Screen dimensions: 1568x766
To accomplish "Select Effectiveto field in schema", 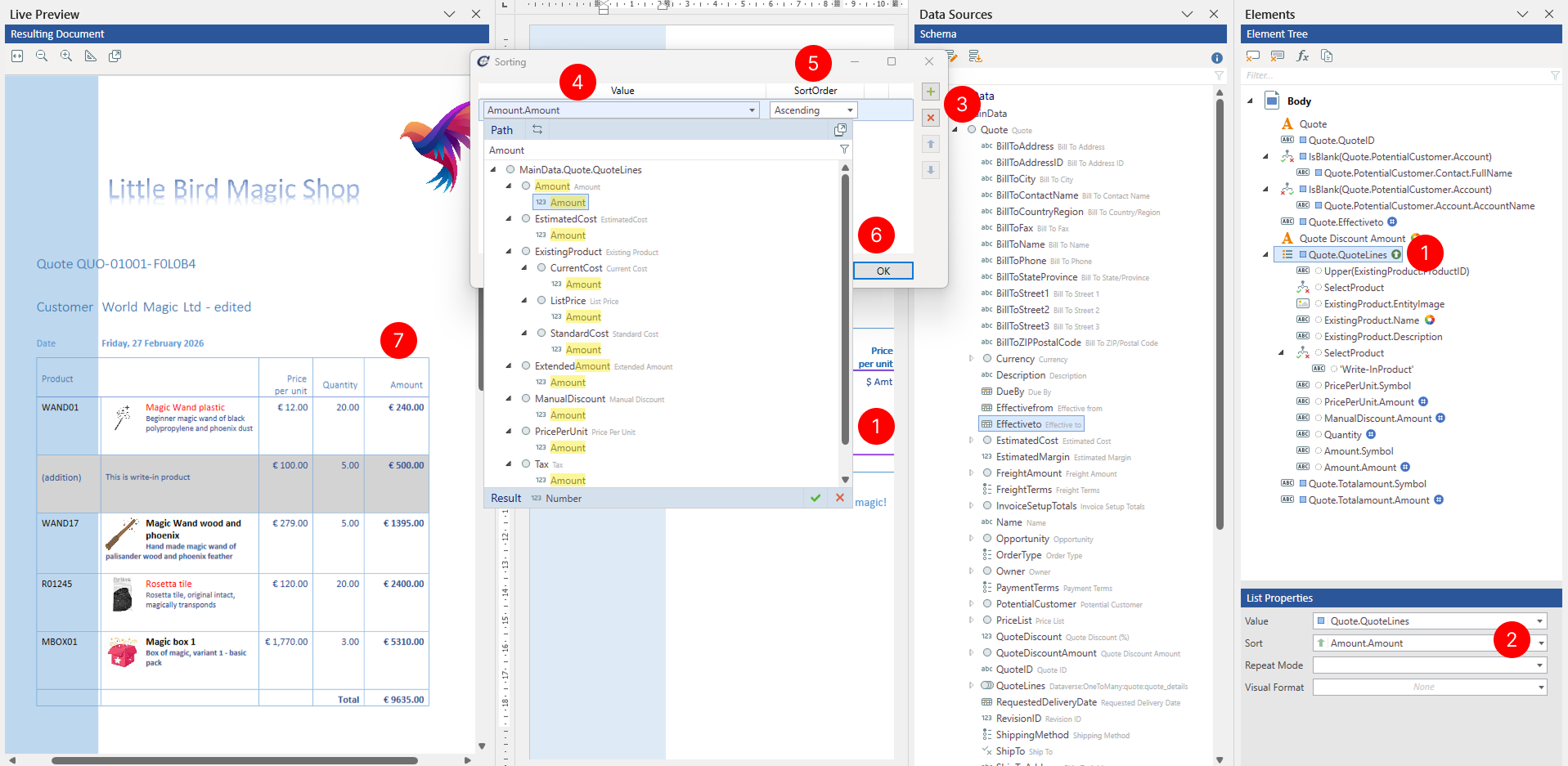I will click(1031, 424).
